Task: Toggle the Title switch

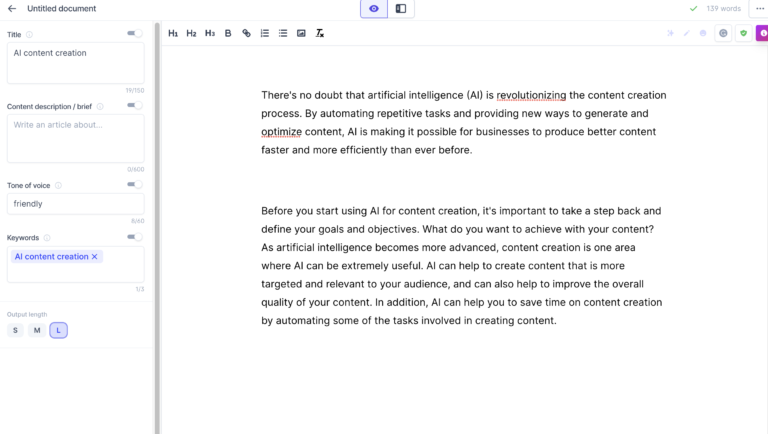Action: (135, 33)
